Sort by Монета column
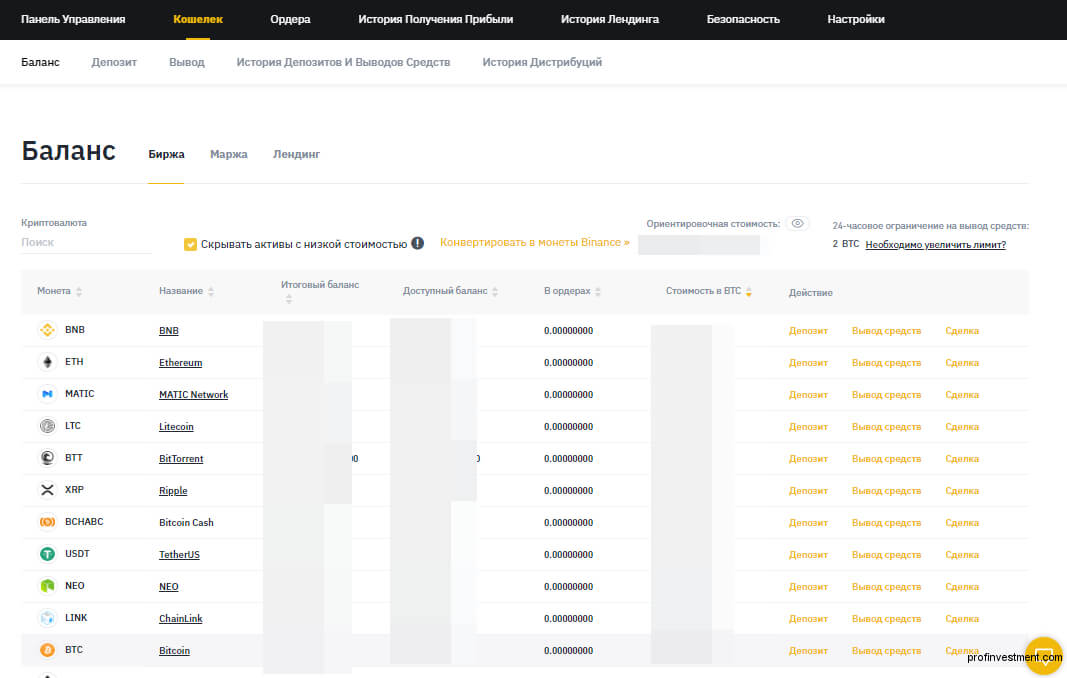Image resolution: width=1067 pixels, height=678 pixels. (79, 291)
